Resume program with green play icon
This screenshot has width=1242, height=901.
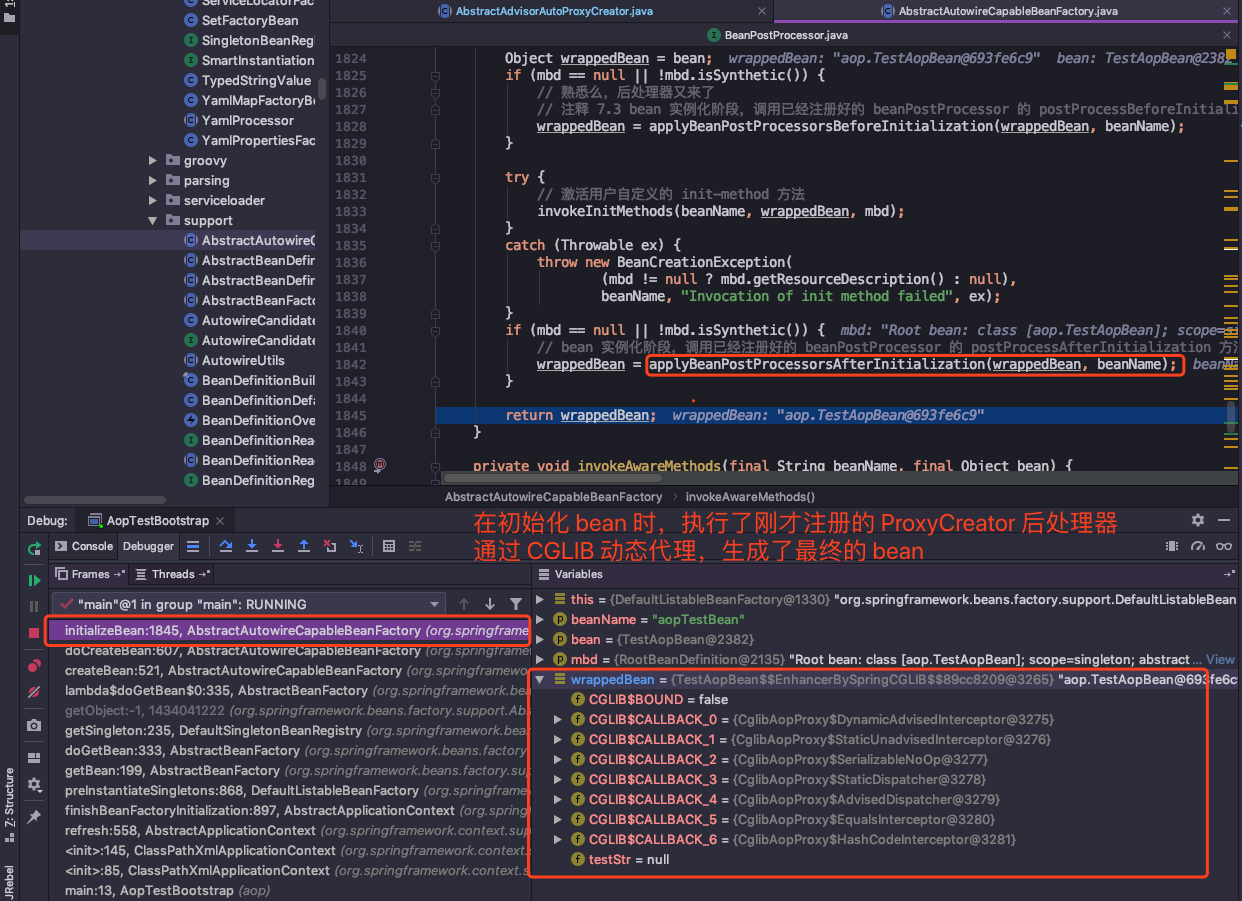34,580
